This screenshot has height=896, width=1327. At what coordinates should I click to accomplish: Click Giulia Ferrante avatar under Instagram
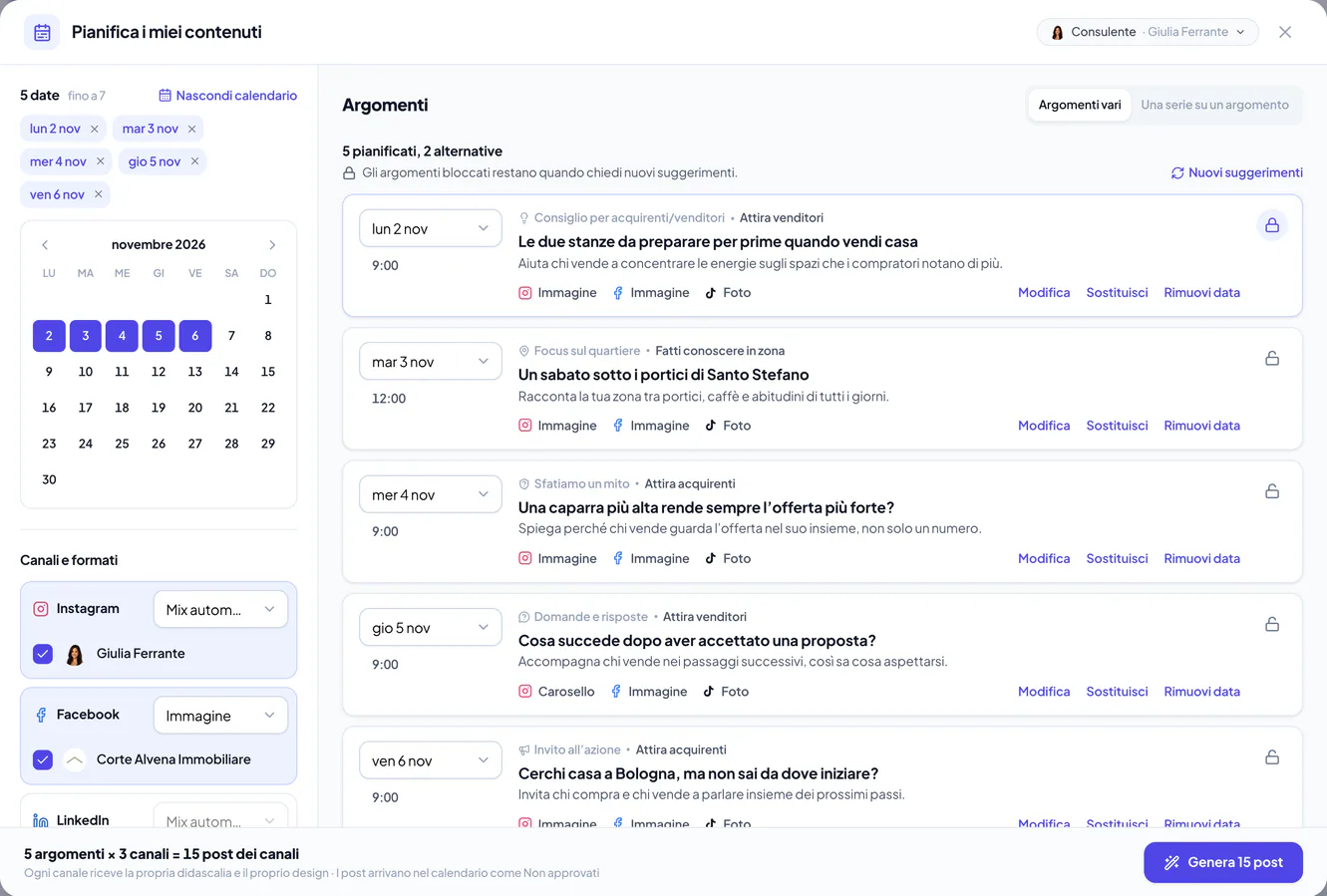coord(75,655)
